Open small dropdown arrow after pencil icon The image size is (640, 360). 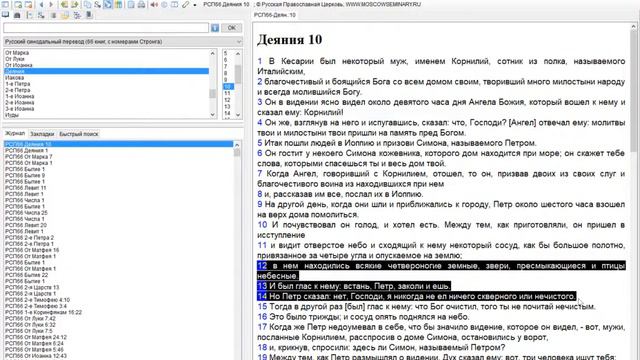(x=195, y=5)
